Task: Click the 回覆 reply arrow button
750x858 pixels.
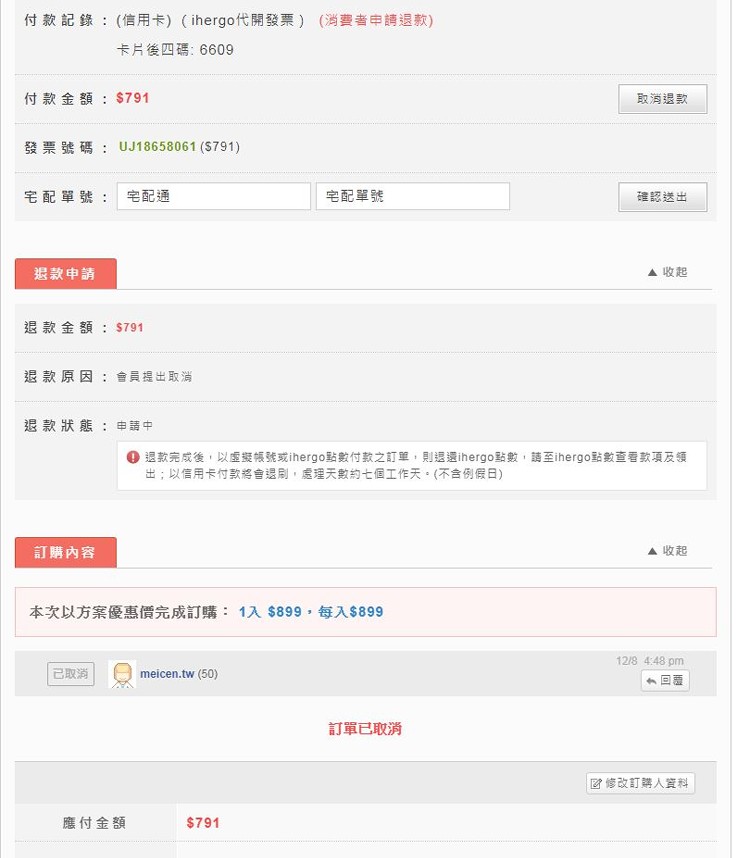Action: (x=665, y=681)
